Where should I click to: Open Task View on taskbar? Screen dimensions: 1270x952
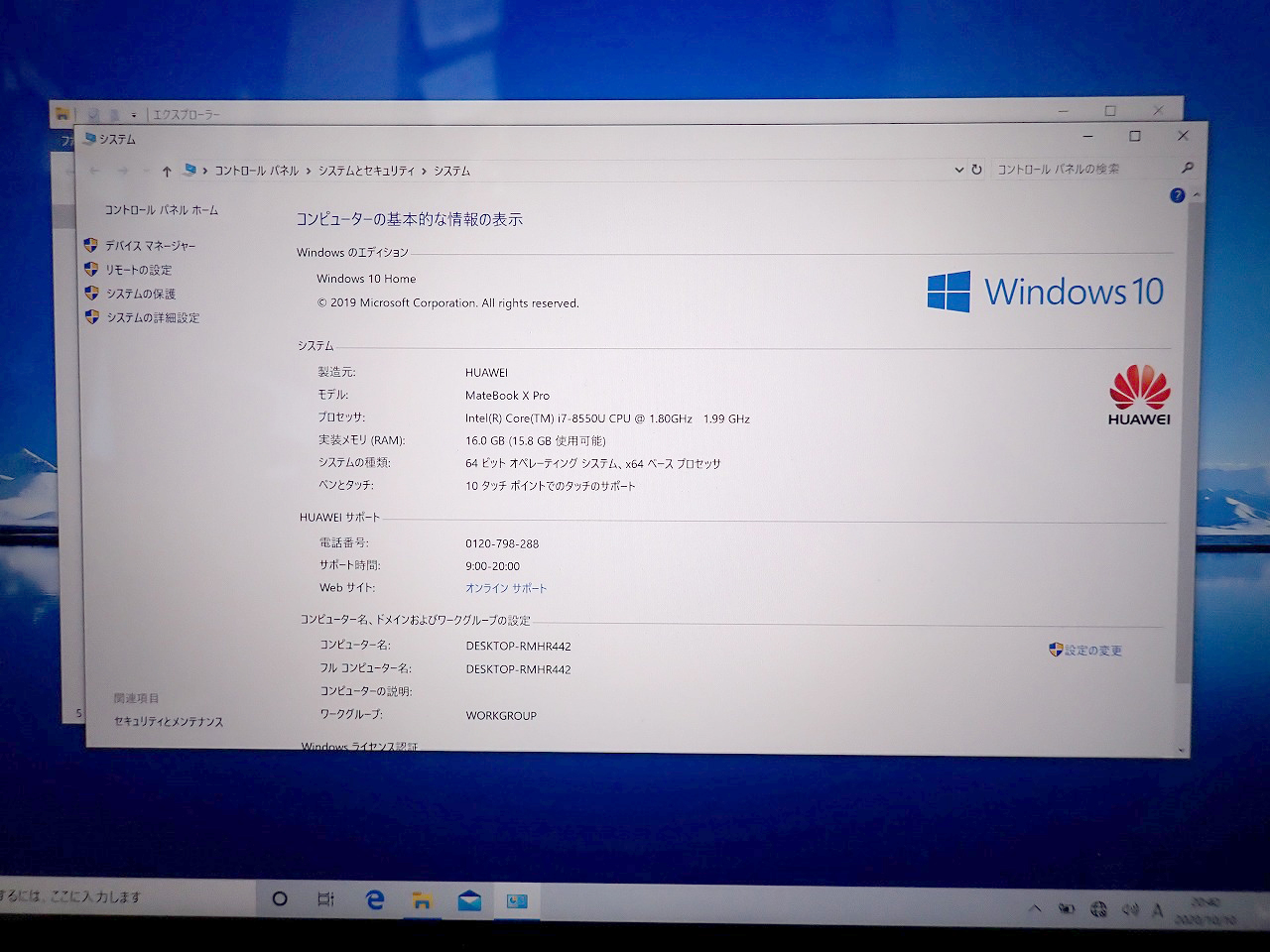coord(325,899)
